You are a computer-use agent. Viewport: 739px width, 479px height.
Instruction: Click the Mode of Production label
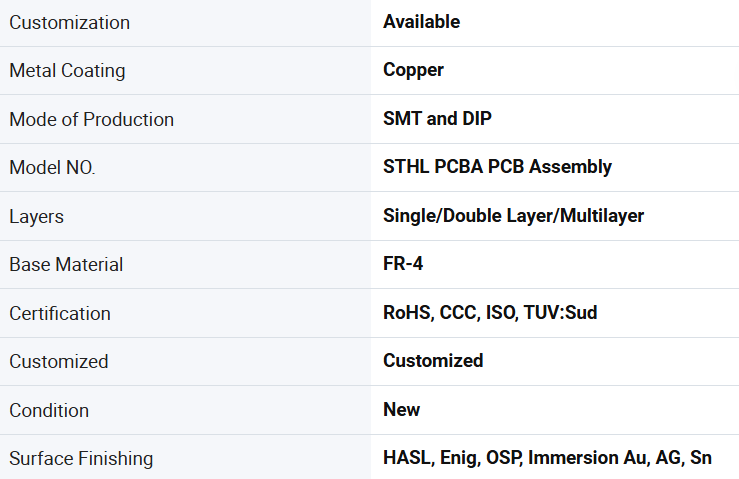pos(92,119)
